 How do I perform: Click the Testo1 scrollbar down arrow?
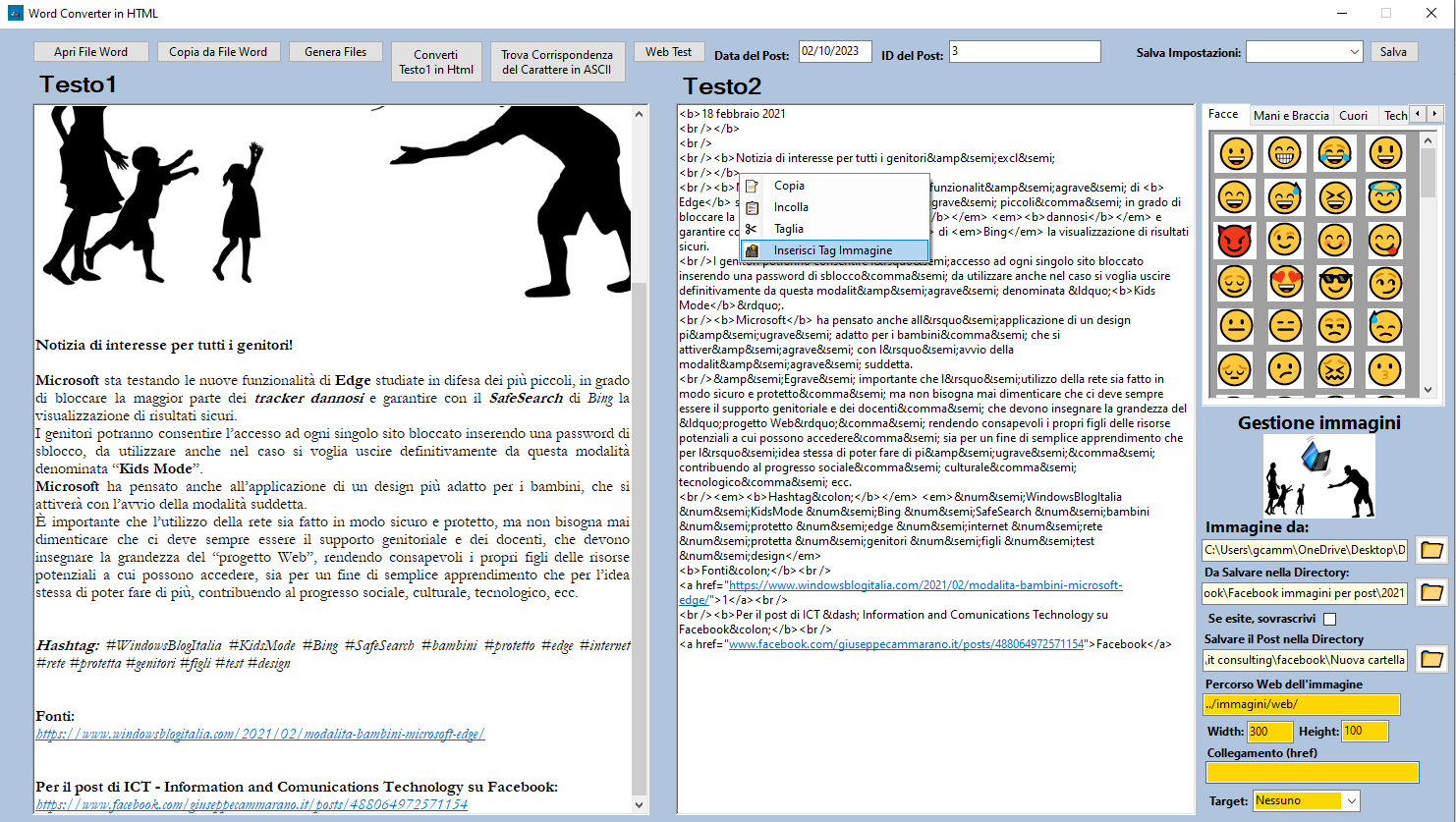click(640, 805)
